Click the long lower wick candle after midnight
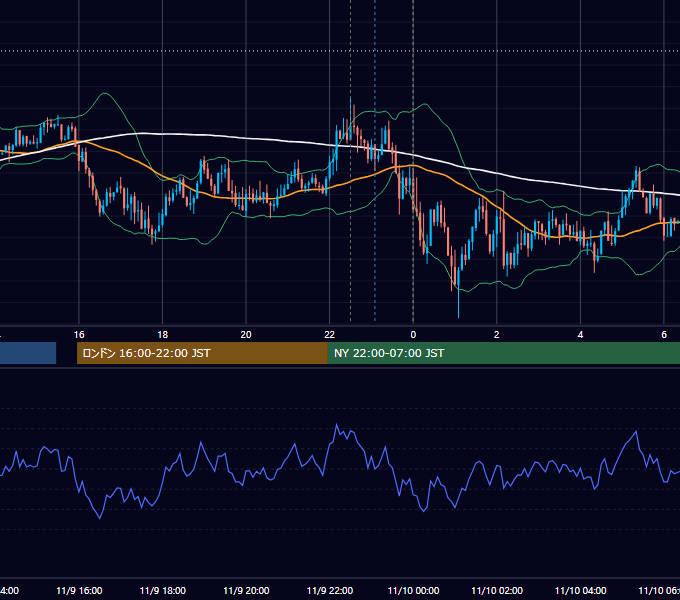 (458, 293)
